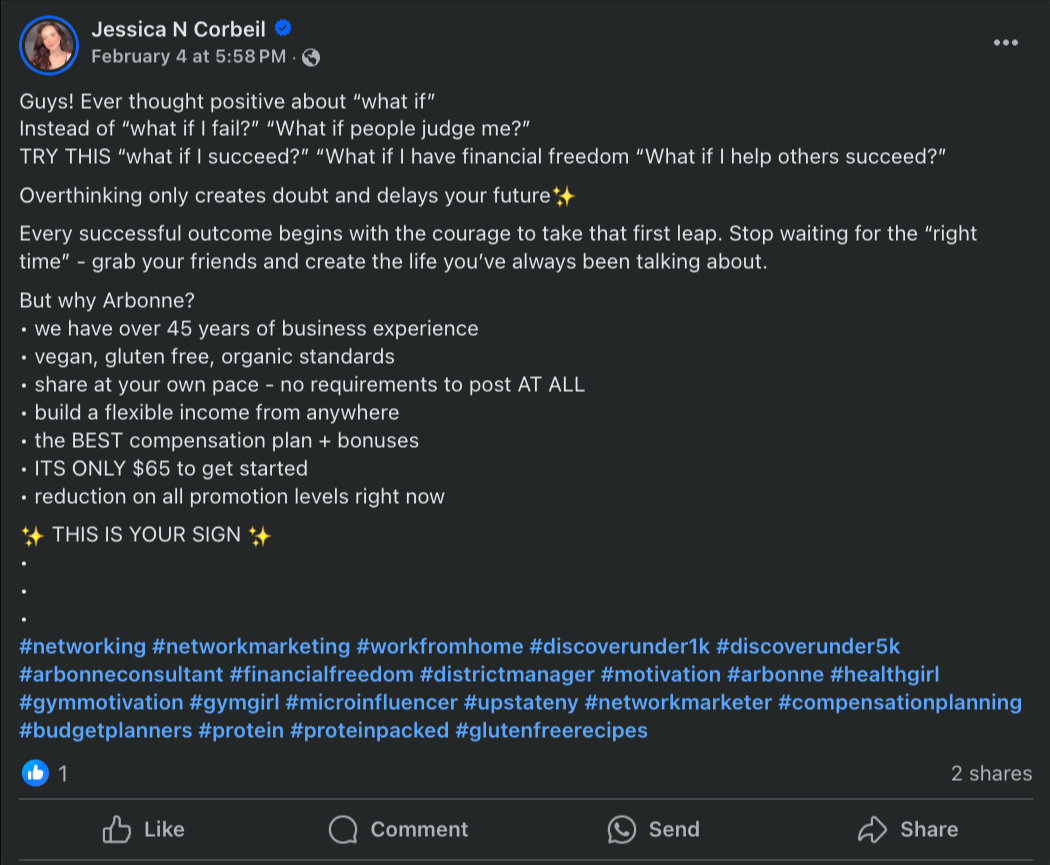Click the #financialfreedom hashtag link
1050x865 pixels.
321,674
